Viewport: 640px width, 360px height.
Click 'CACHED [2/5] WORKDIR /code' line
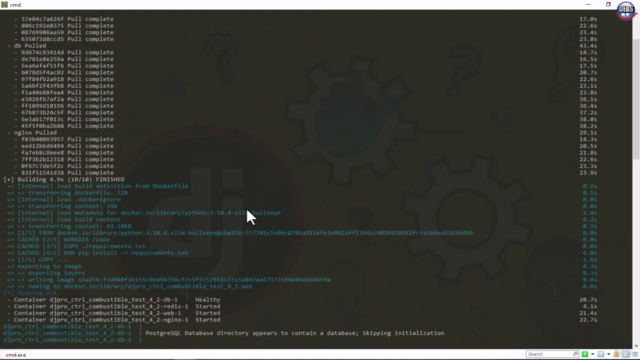(58, 240)
